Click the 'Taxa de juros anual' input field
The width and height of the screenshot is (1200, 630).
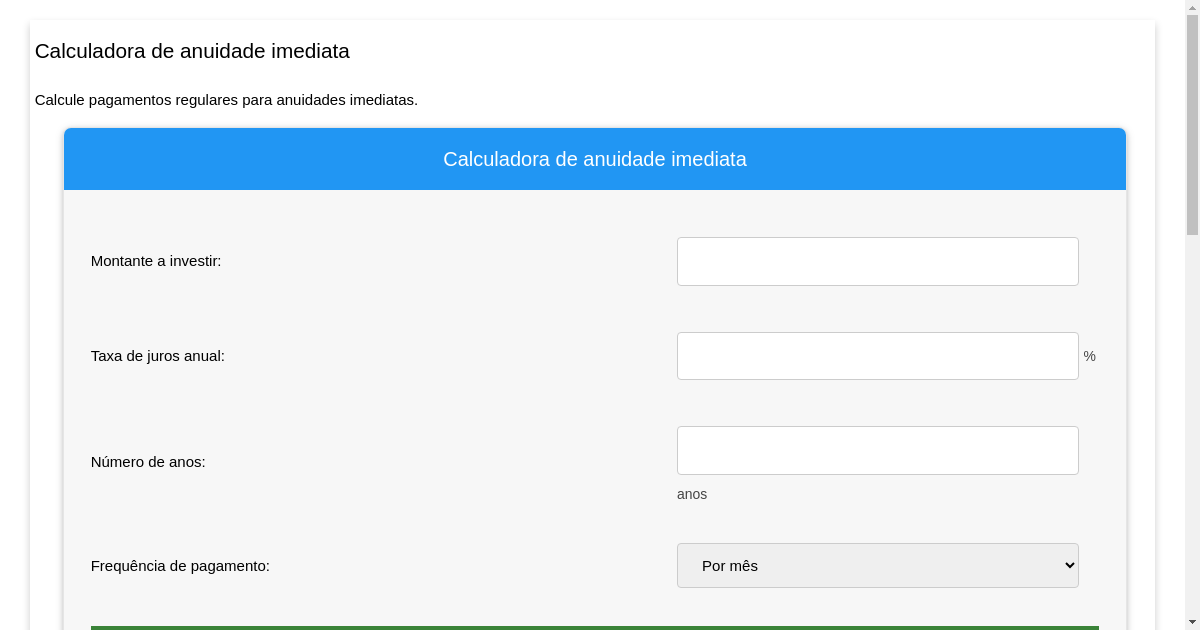[878, 355]
